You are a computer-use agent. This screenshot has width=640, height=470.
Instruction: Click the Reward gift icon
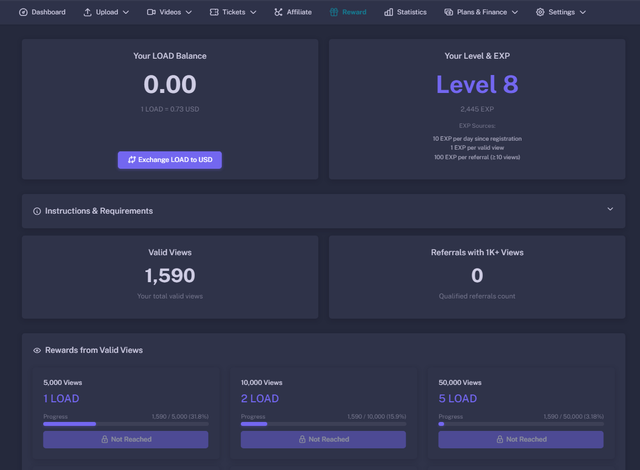click(x=334, y=12)
